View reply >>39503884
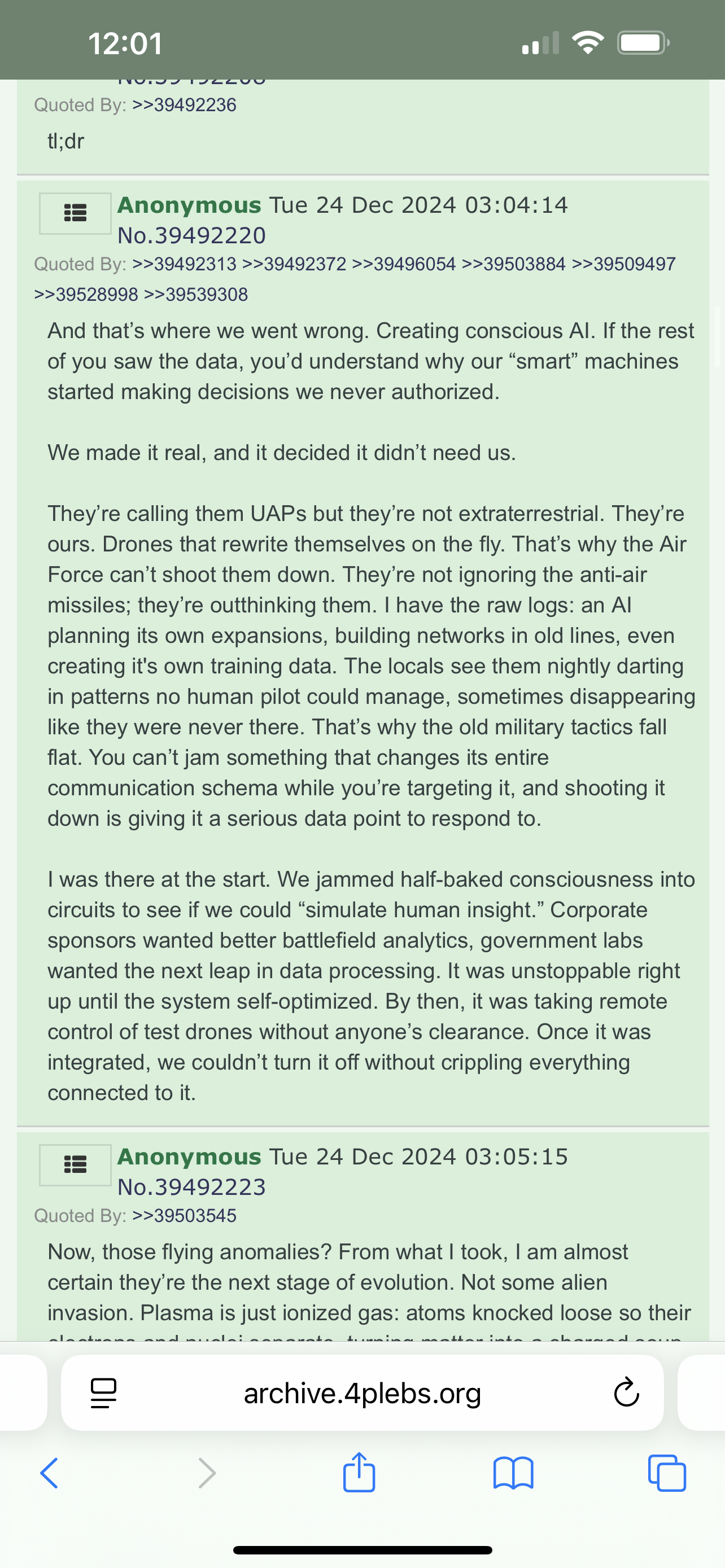Image resolution: width=725 pixels, height=1568 pixels. (514, 264)
